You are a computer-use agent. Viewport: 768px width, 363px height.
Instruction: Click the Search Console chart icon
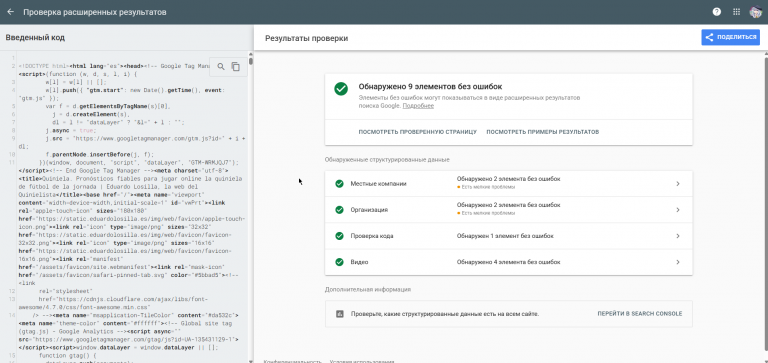339,314
